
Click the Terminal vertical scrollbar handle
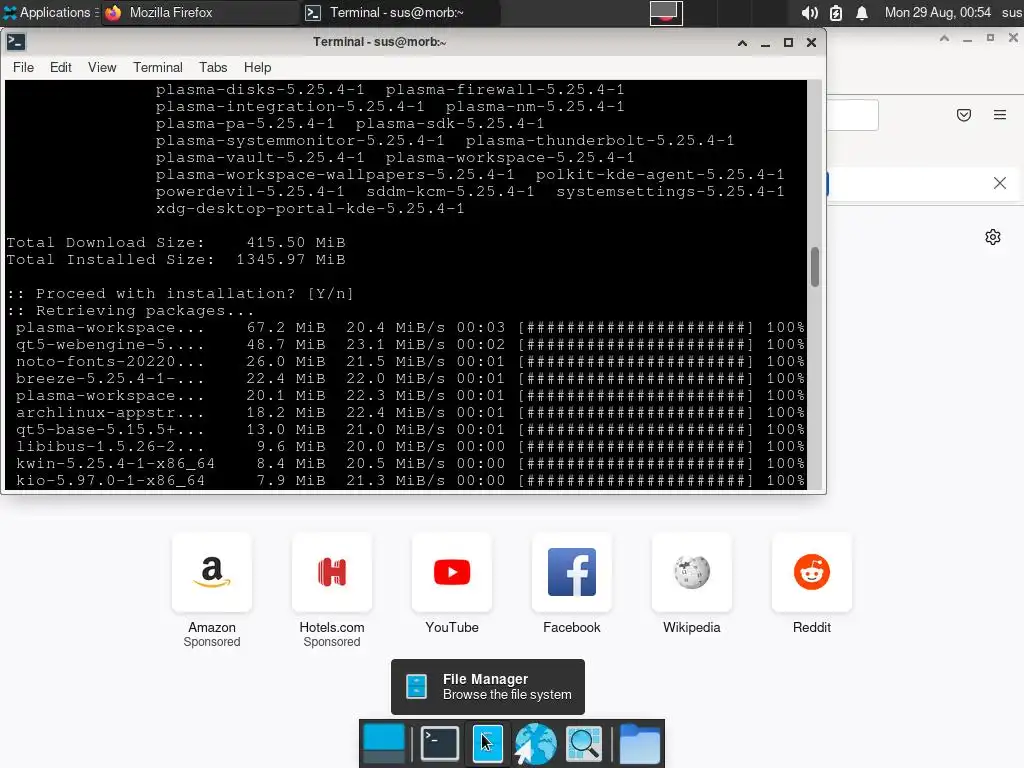[x=814, y=266]
